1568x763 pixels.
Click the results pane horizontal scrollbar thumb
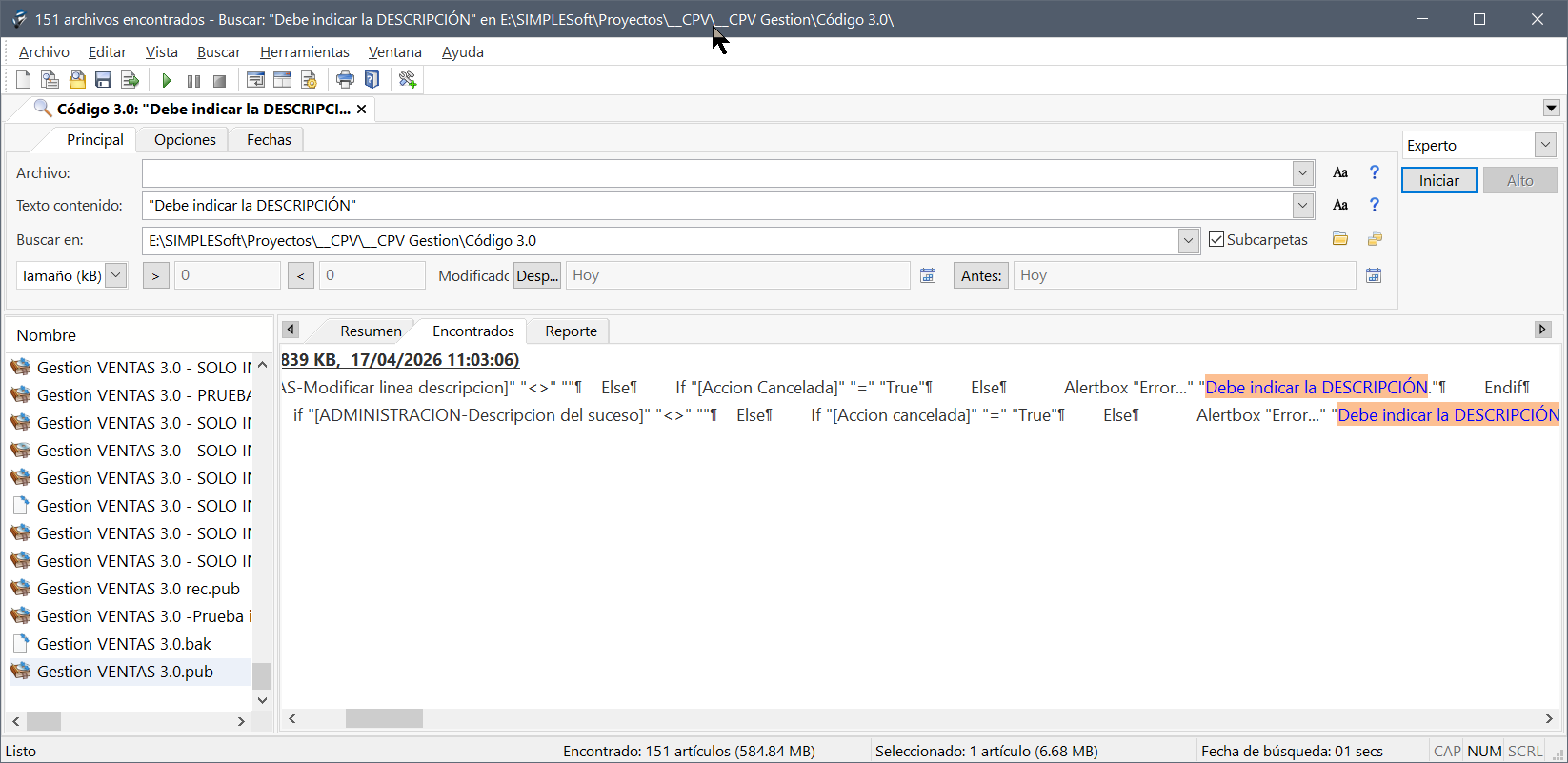[x=384, y=718]
